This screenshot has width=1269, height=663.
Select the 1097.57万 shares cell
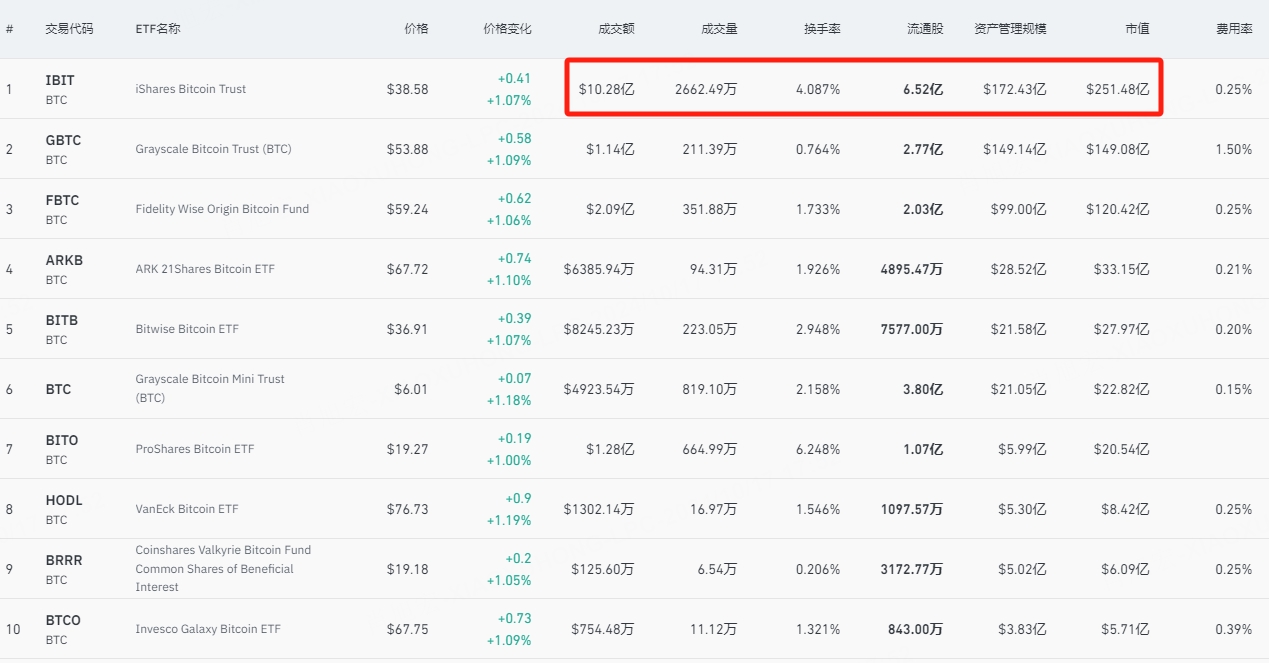912,509
